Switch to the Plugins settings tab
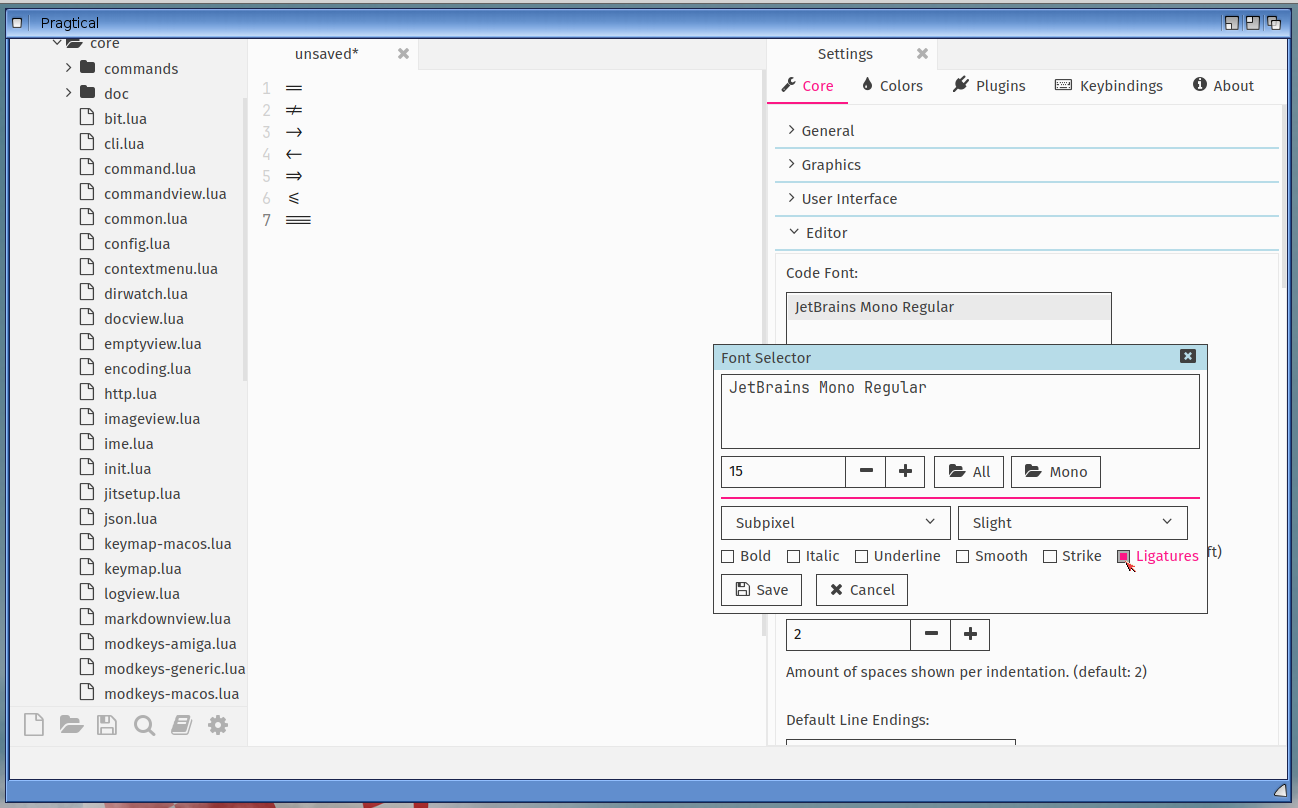Screen dimensions: 1298x808 pyautogui.click(x=990, y=86)
